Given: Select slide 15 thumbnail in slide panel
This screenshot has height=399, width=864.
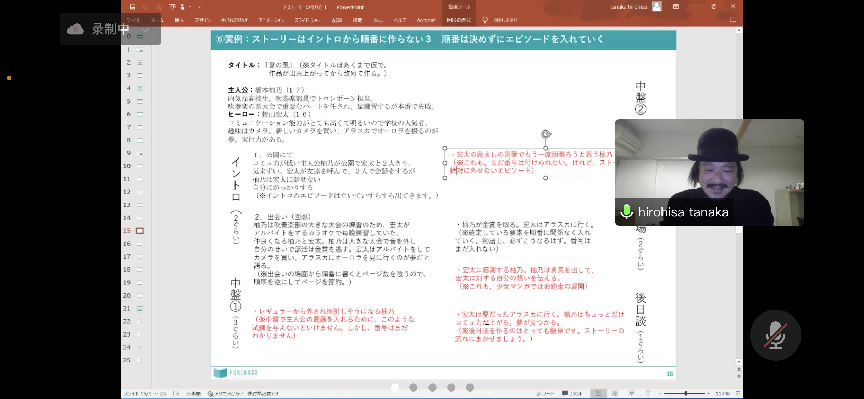Looking at the screenshot, I should pos(139,230).
